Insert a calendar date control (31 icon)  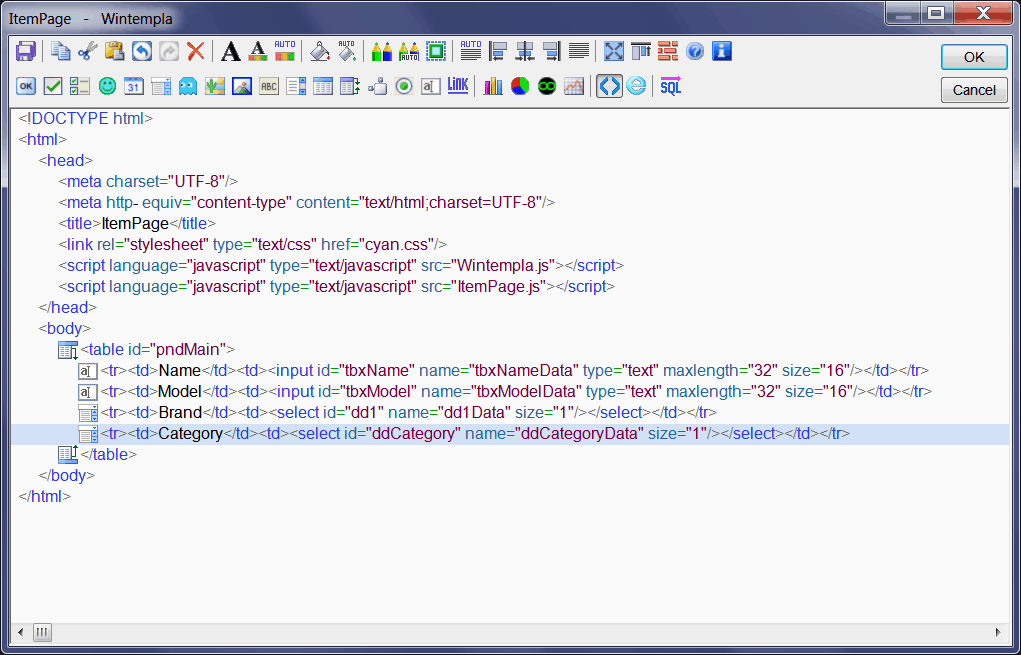tap(134, 86)
